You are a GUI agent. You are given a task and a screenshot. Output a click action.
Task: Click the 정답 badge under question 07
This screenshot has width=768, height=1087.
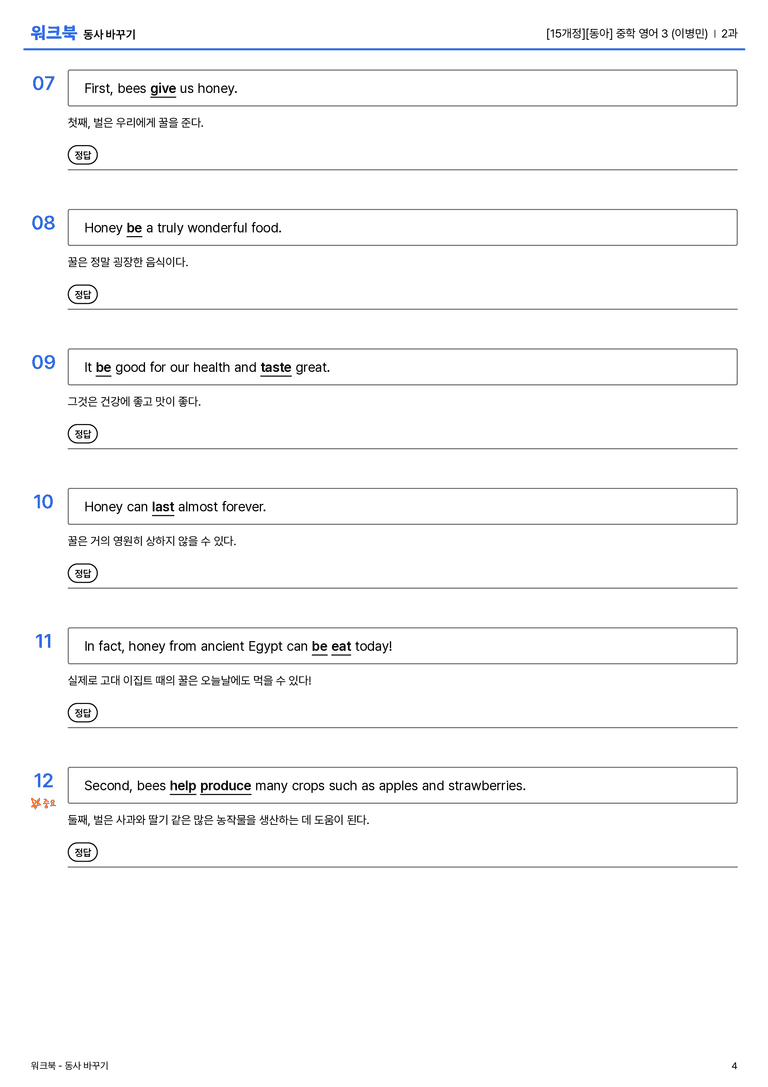(82, 155)
